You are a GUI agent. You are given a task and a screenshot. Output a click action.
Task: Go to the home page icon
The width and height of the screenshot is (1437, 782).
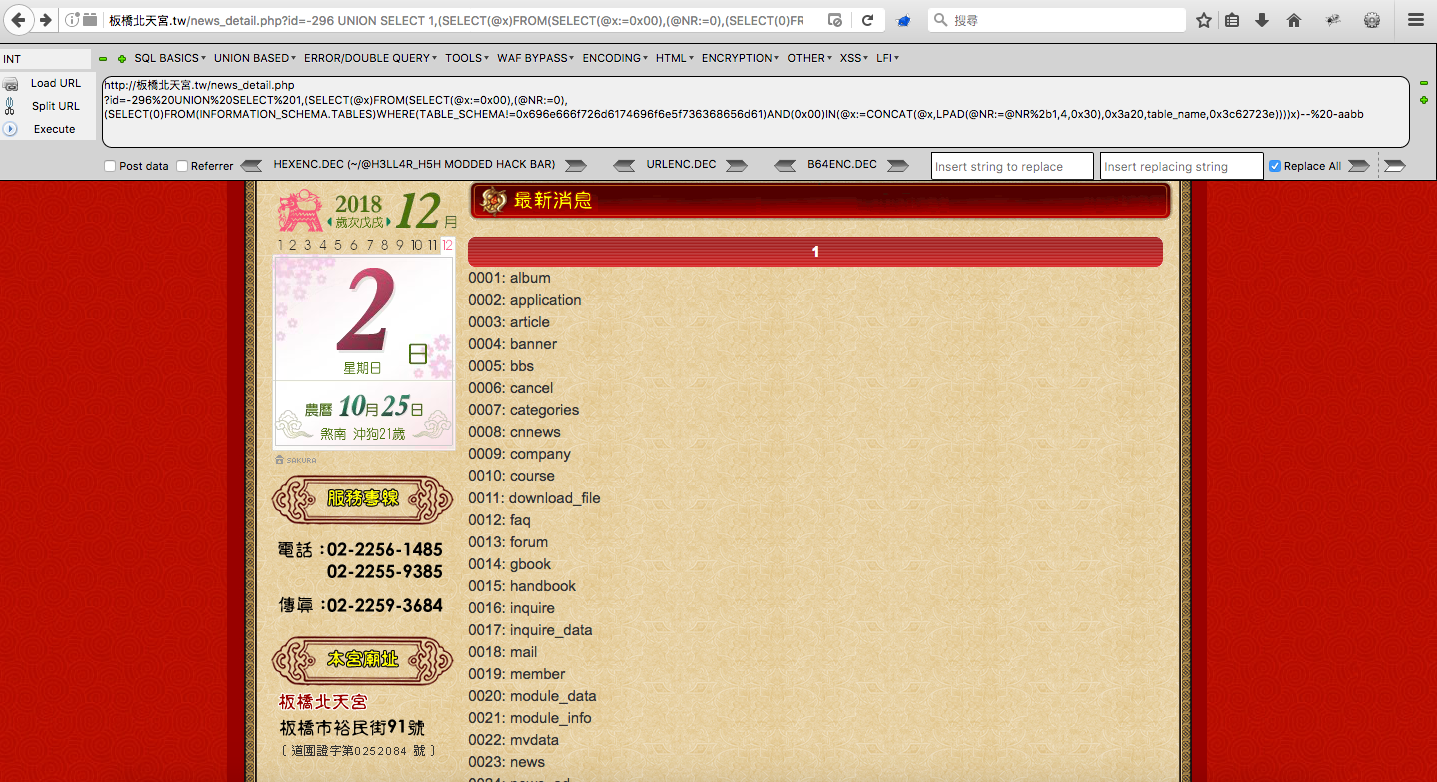(x=1294, y=20)
